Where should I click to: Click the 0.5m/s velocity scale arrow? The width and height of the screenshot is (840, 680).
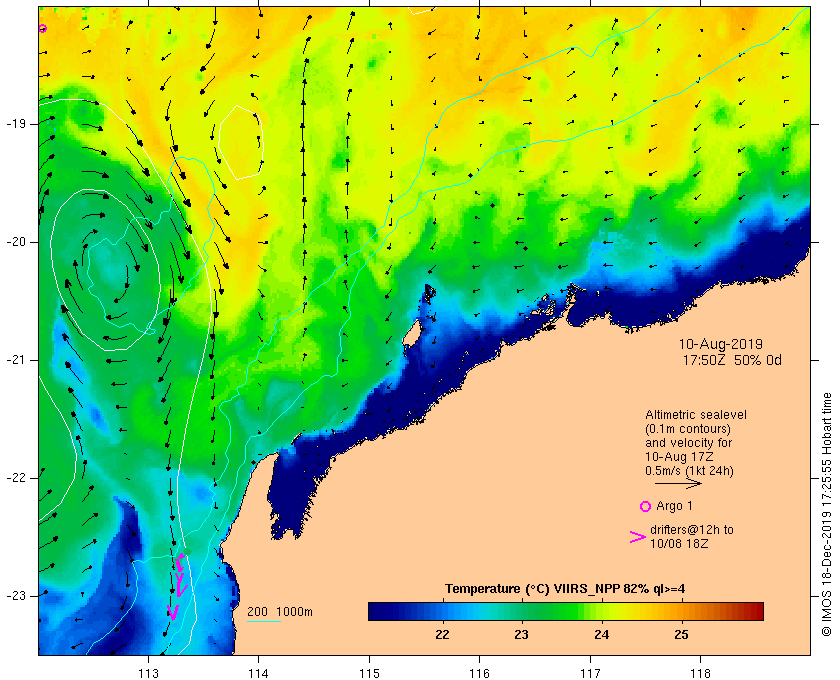coord(678,484)
